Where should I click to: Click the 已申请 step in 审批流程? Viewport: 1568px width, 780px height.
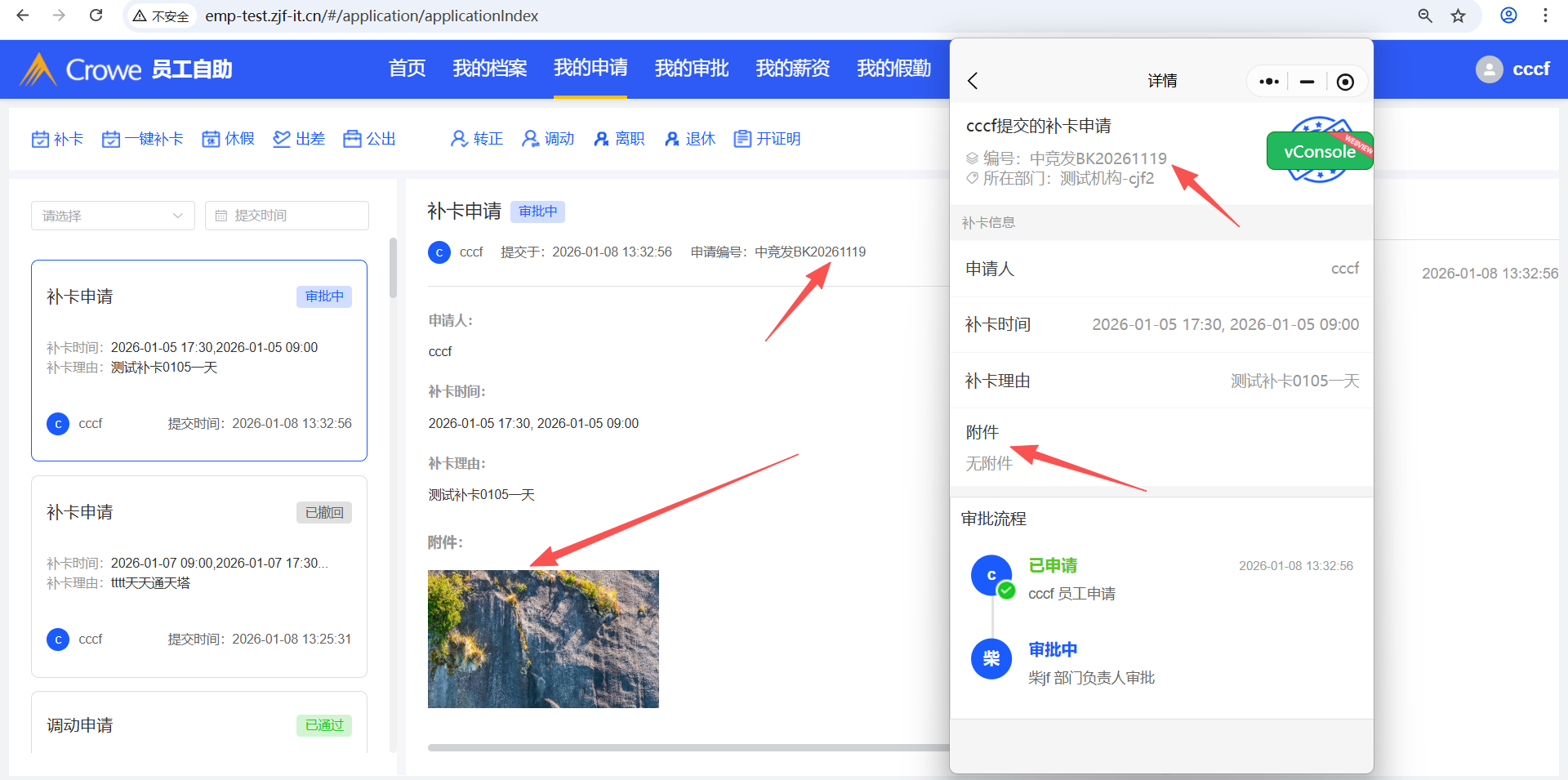coord(1053,565)
